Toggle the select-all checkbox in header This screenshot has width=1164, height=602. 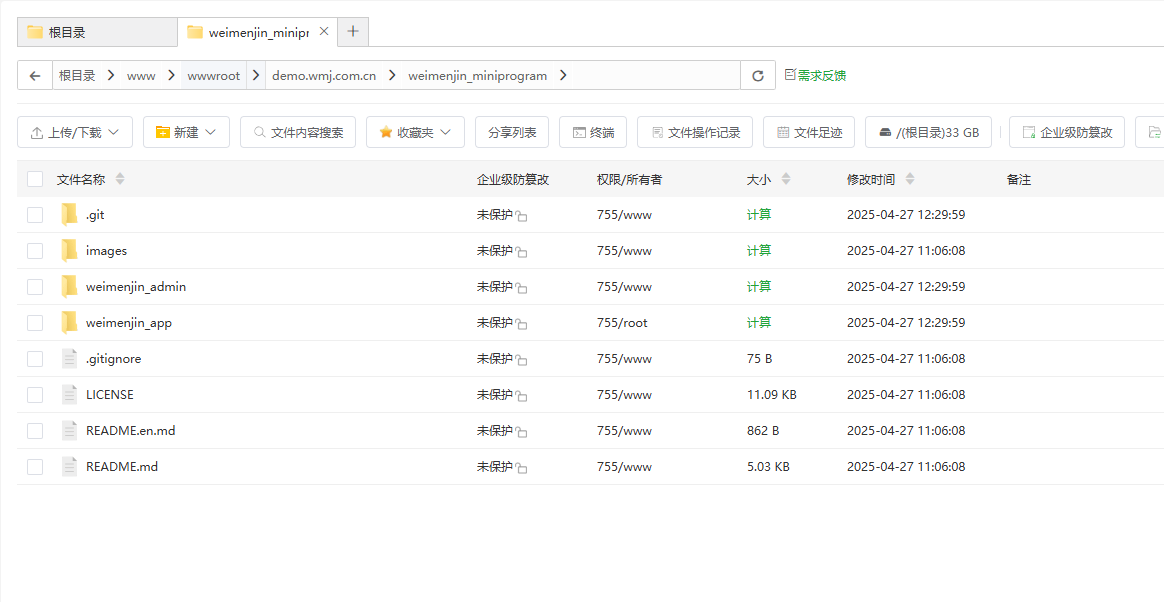35,179
